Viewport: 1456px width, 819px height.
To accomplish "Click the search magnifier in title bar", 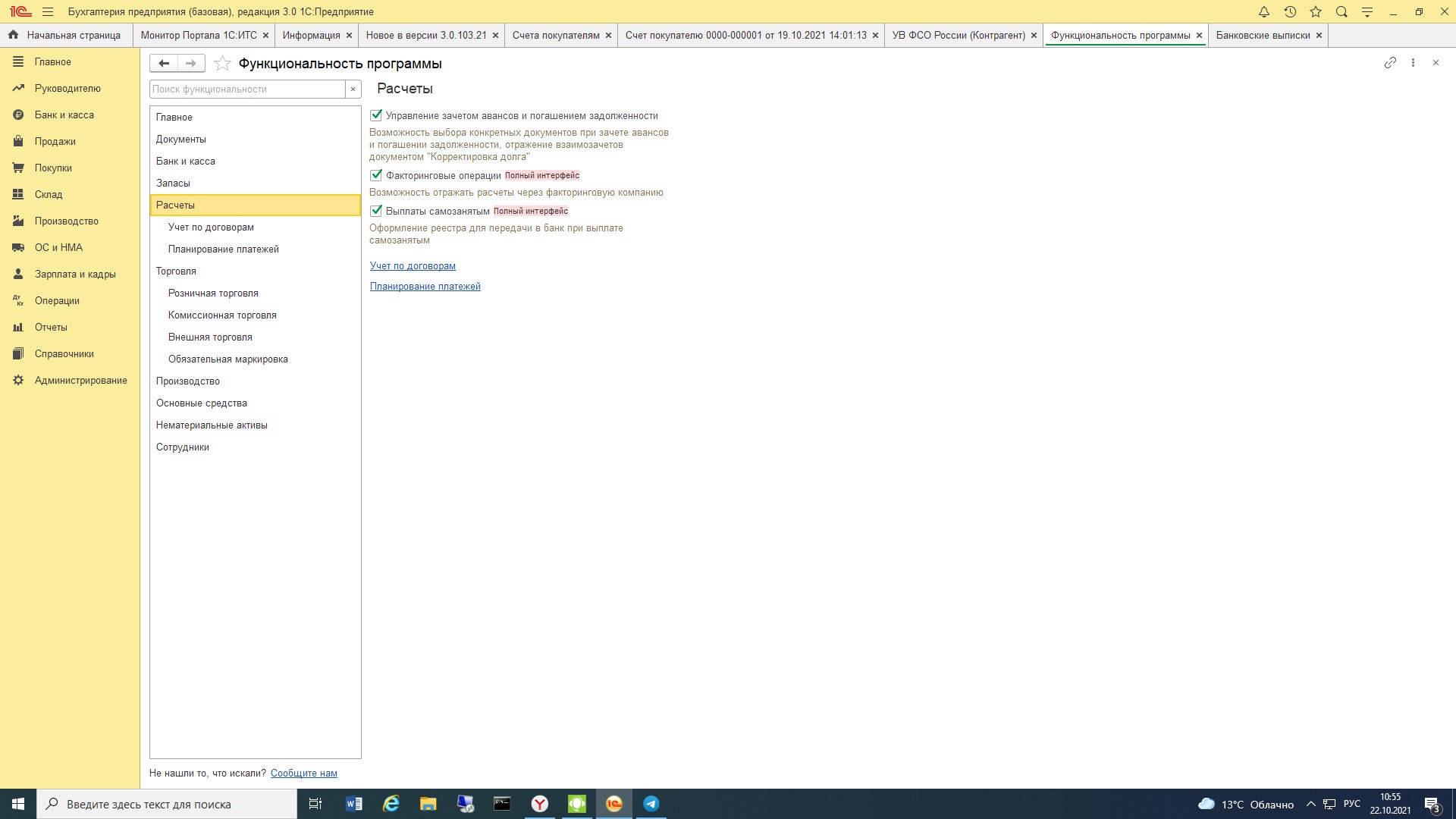I will [x=1341, y=11].
